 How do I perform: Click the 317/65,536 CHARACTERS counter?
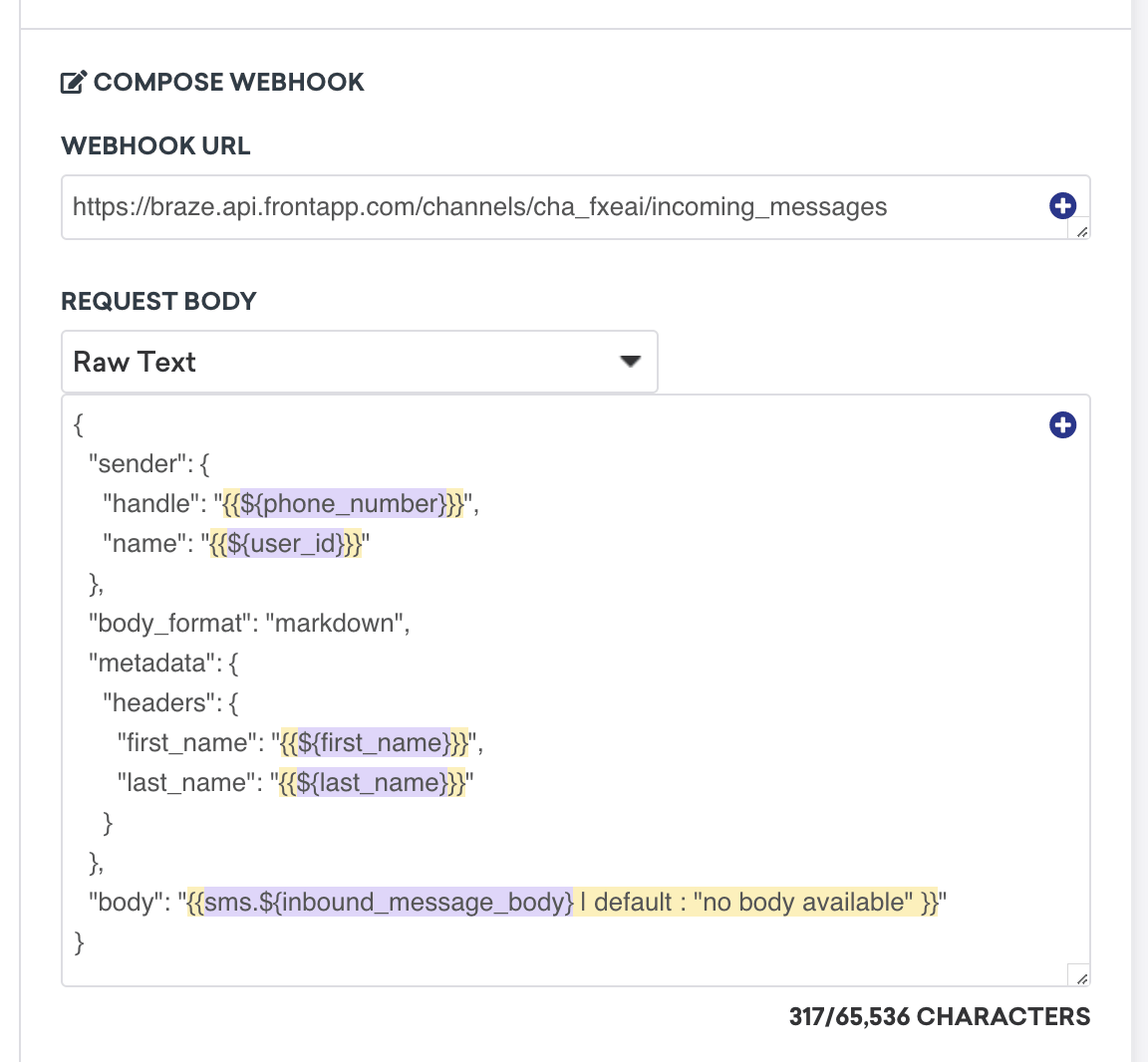938,1016
